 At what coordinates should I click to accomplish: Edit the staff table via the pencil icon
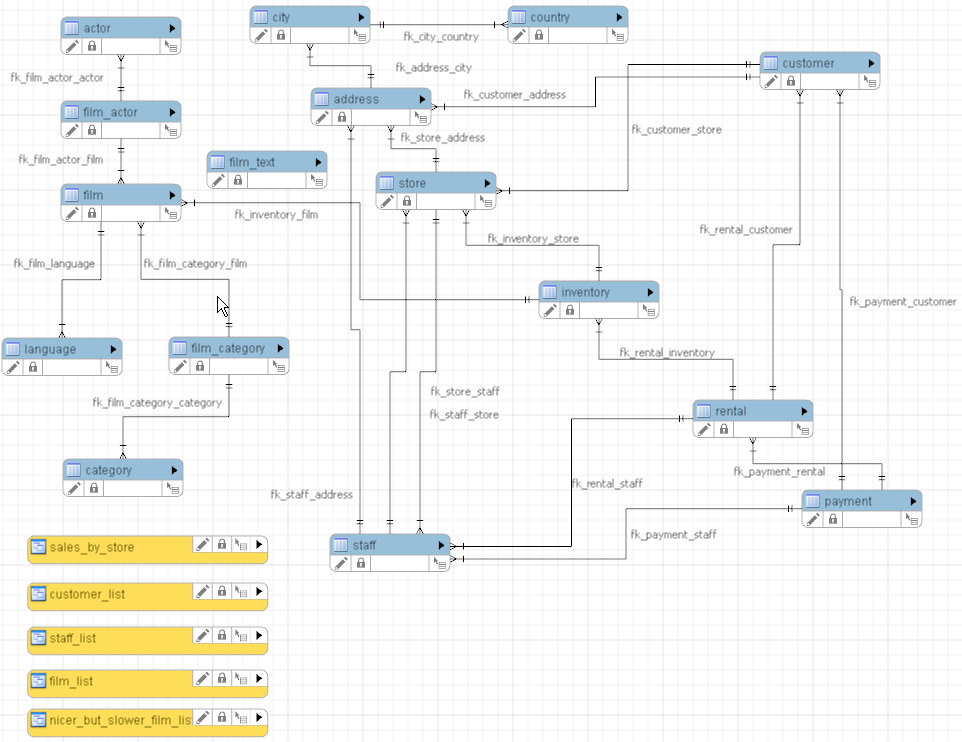click(x=340, y=563)
